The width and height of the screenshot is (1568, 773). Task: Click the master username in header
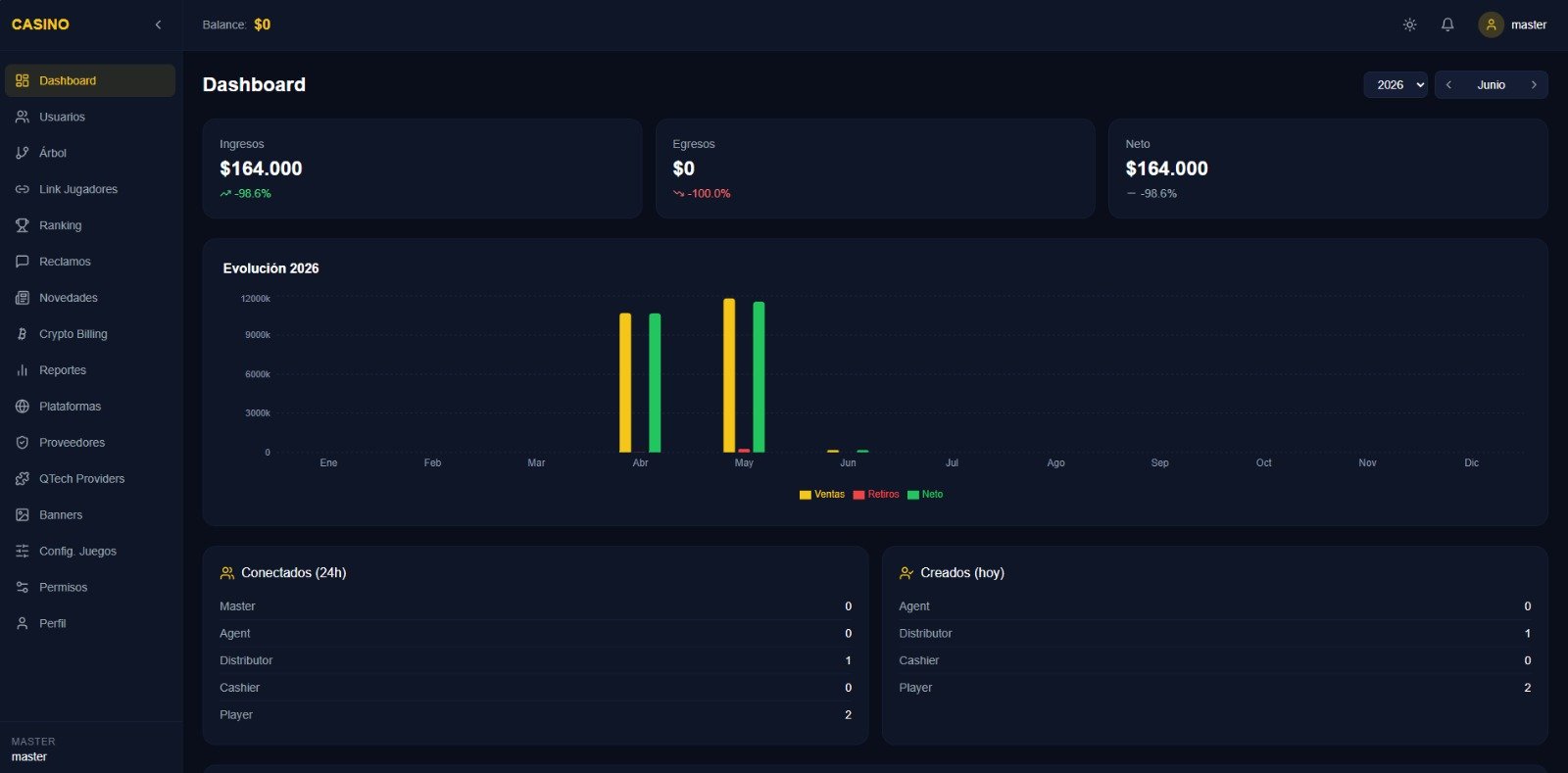1528,24
